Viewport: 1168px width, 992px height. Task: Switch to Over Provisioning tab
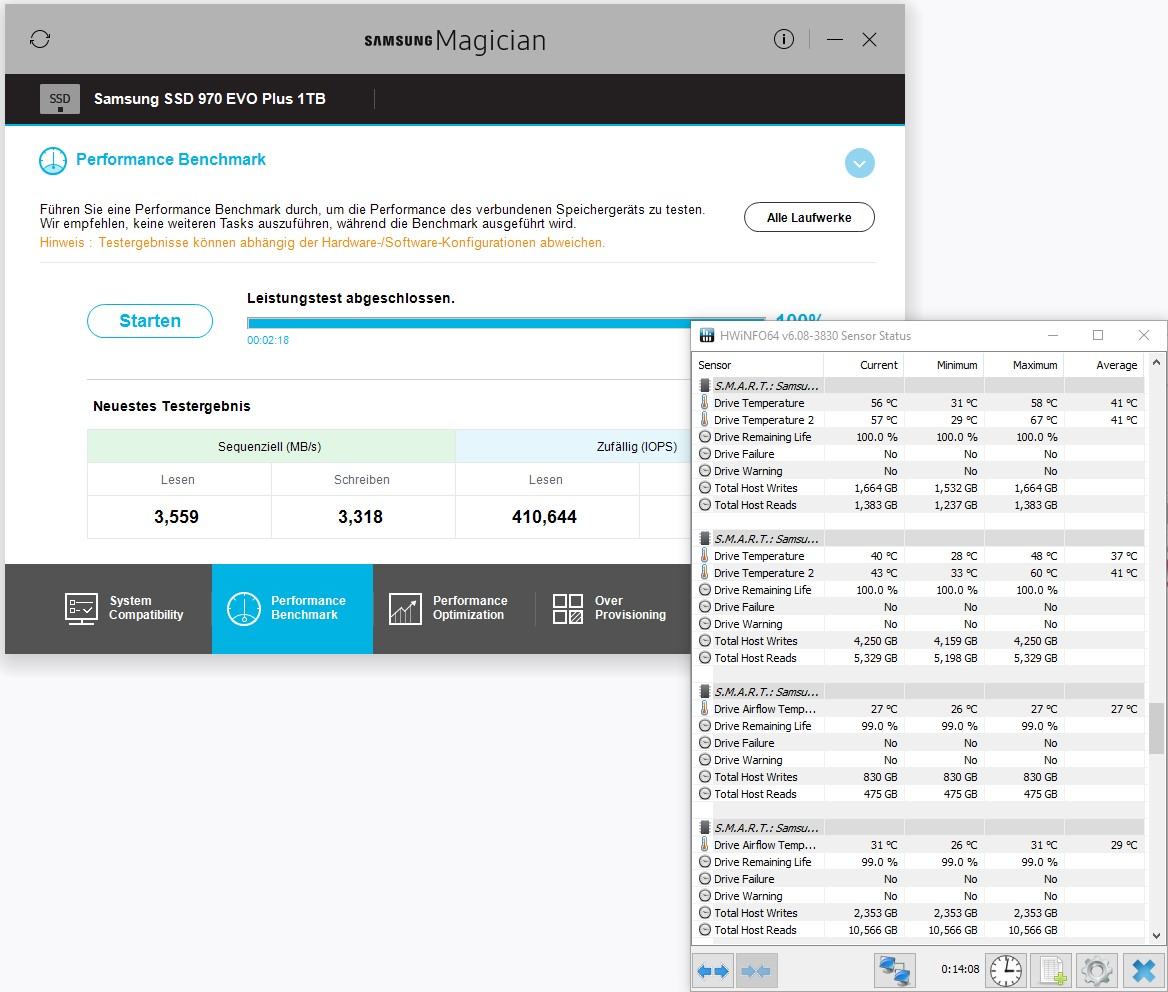coord(610,608)
